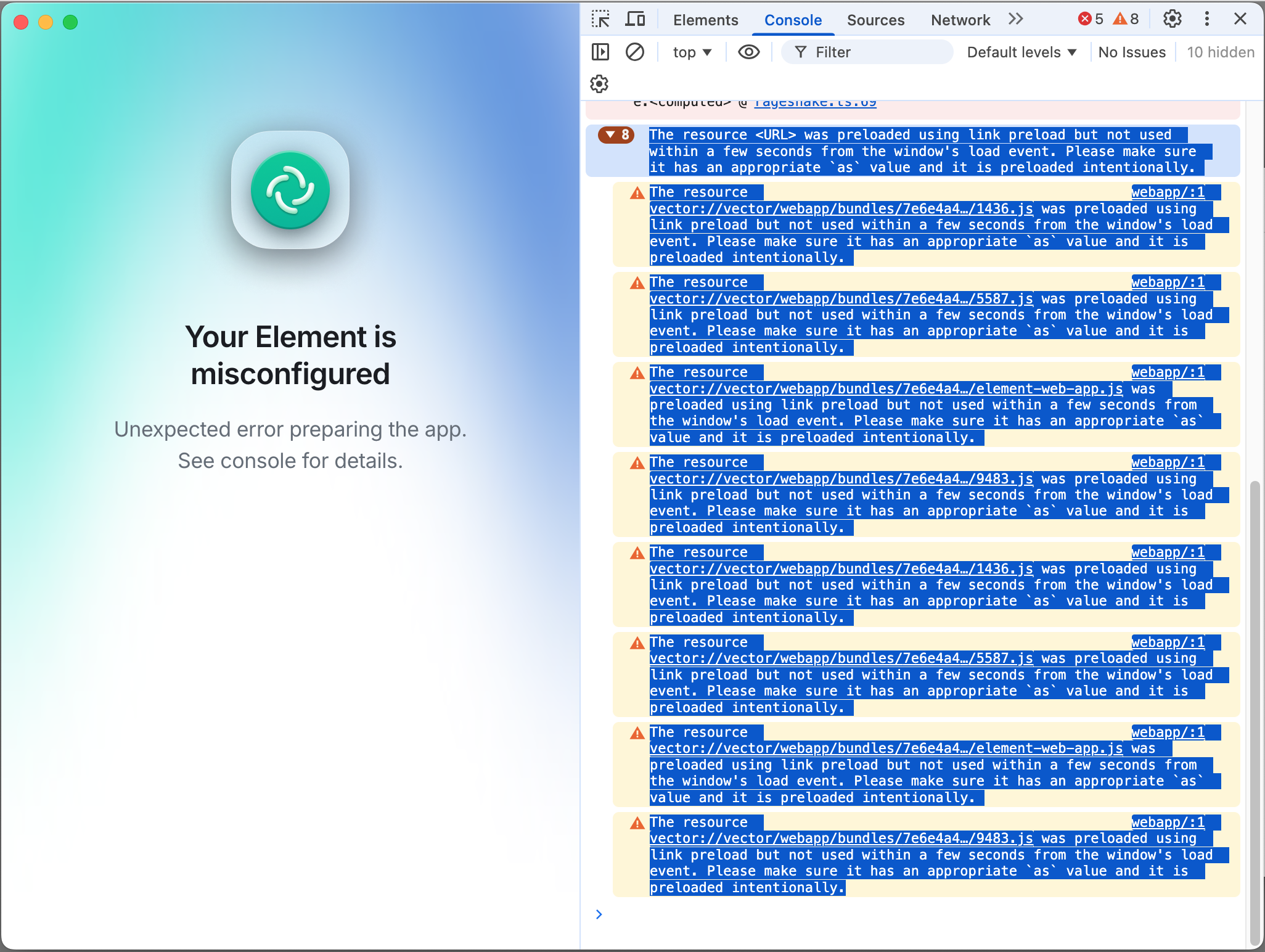
Task: Open console settings gear below toolbar
Action: click(x=599, y=84)
